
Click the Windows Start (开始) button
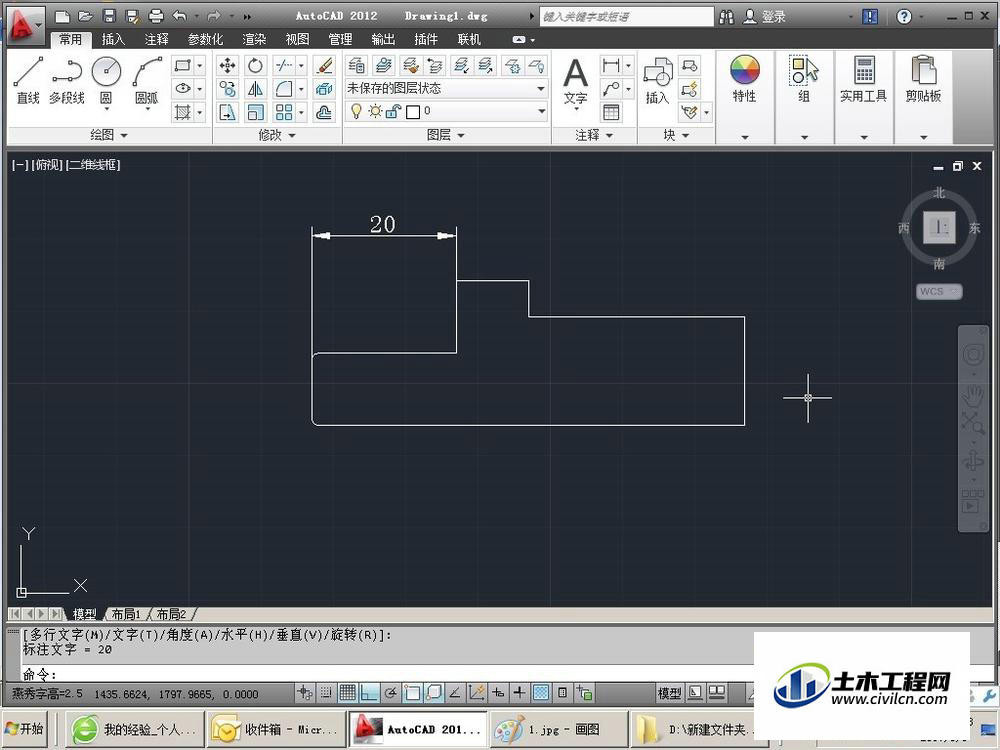click(24, 728)
